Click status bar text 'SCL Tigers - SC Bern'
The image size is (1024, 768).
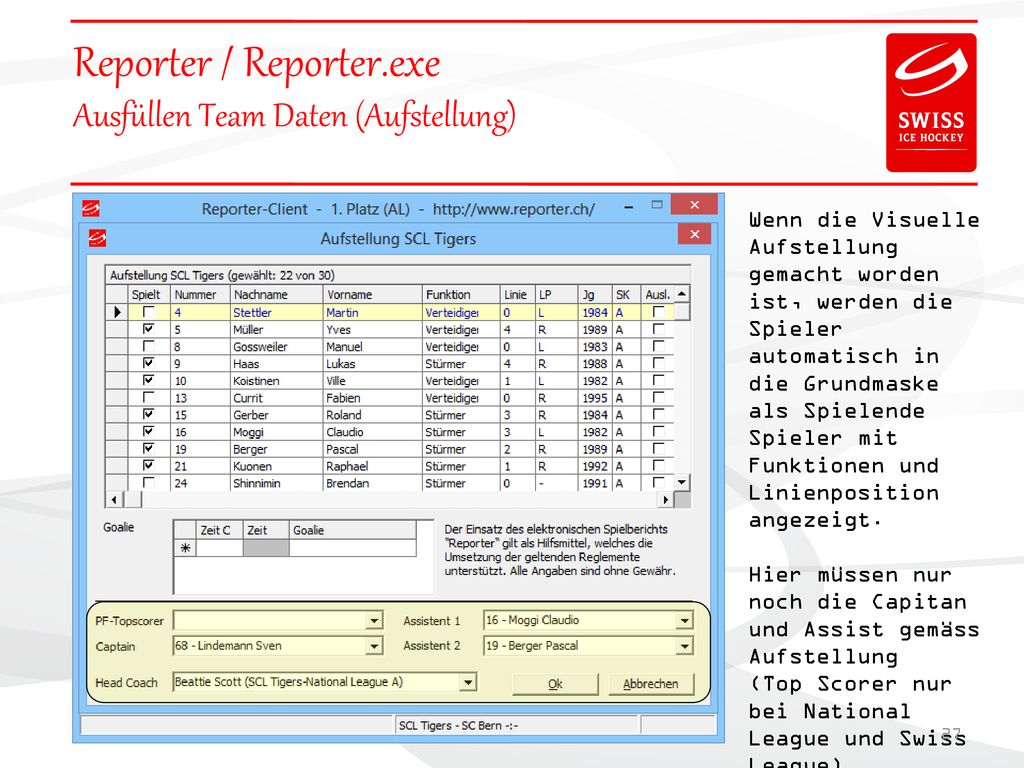click(x=458, y=726)
